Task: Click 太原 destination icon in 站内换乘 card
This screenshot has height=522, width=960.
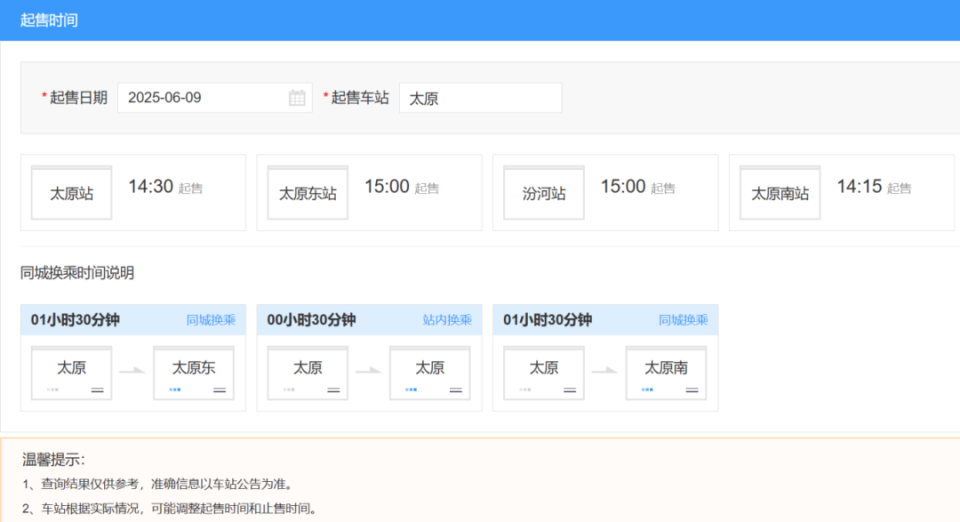Action: pos(430,373)
